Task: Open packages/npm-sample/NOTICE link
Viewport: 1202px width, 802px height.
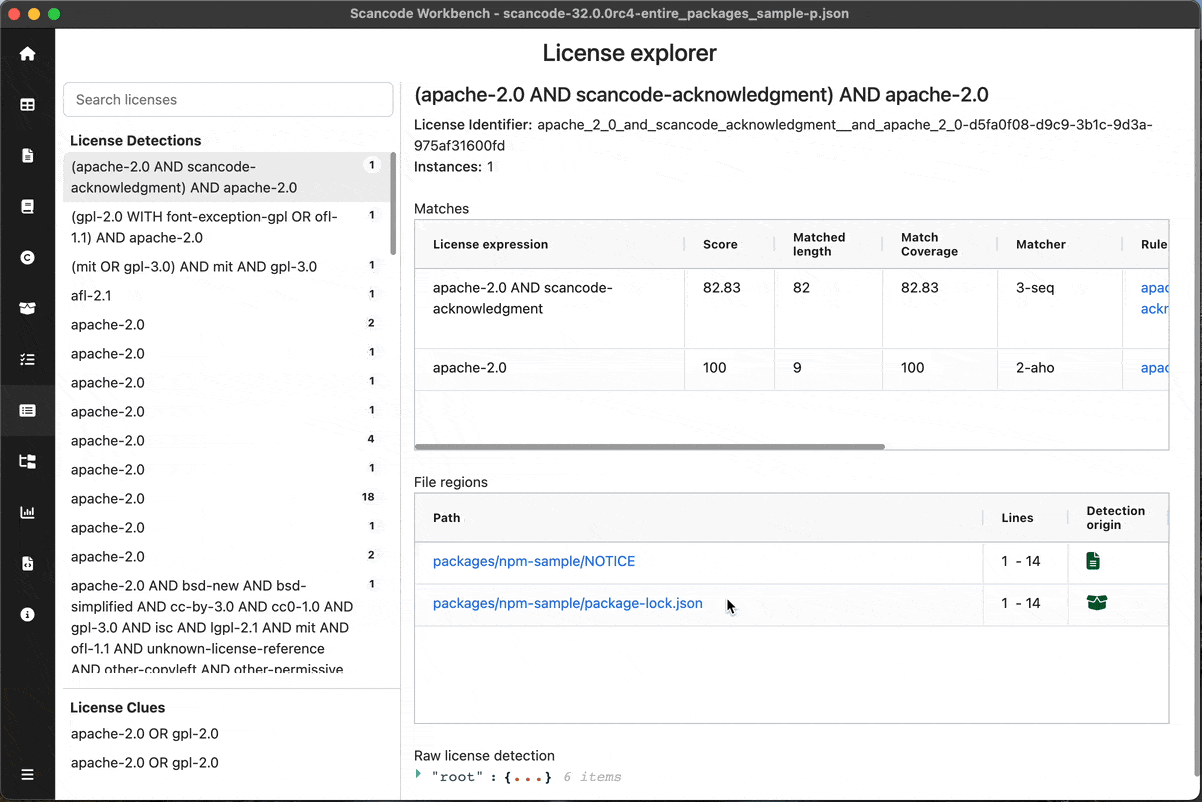Action: pyautogui.click(x=534, y=561)
